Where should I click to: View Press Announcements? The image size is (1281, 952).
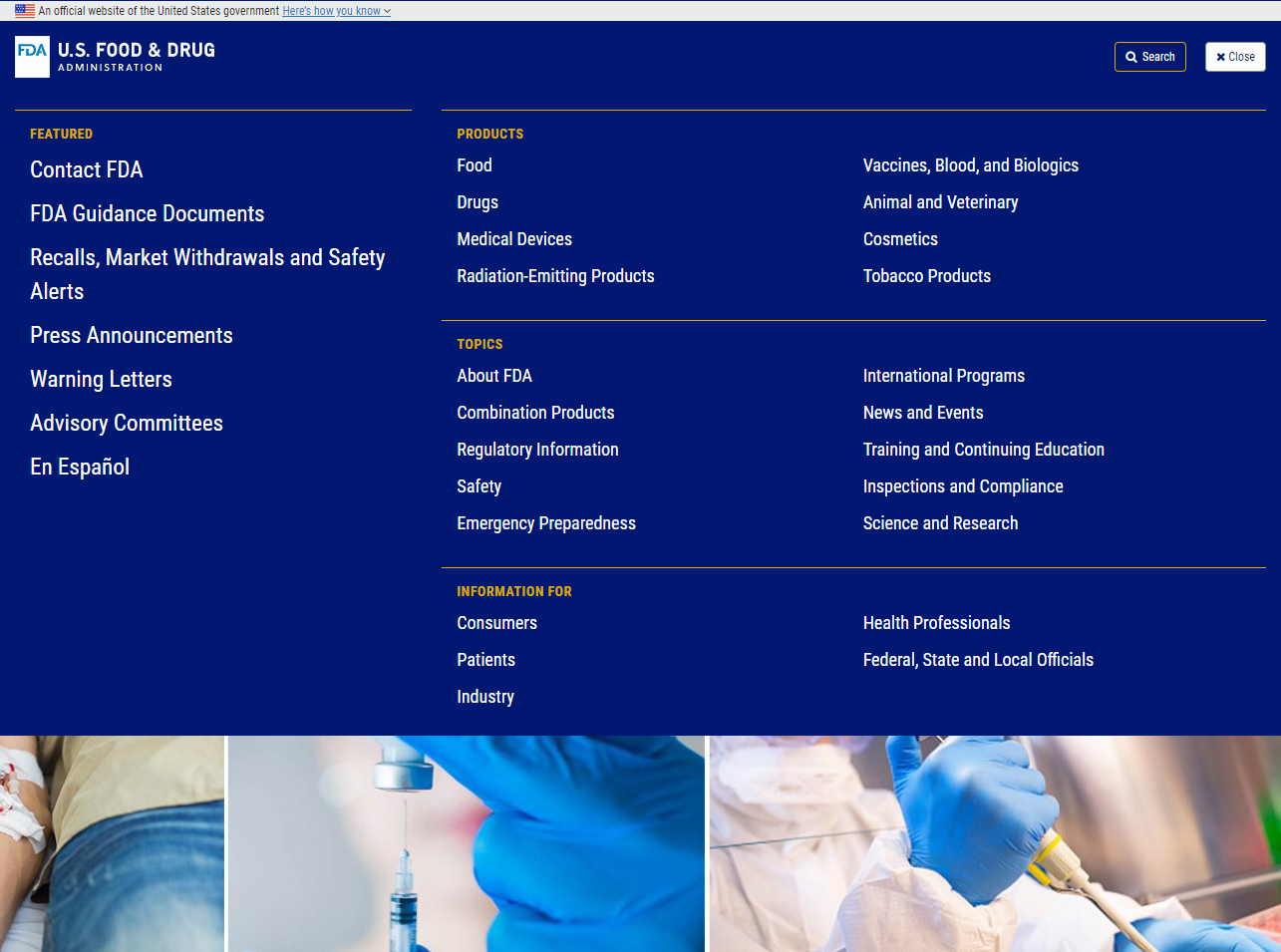[x=132, y=335]
